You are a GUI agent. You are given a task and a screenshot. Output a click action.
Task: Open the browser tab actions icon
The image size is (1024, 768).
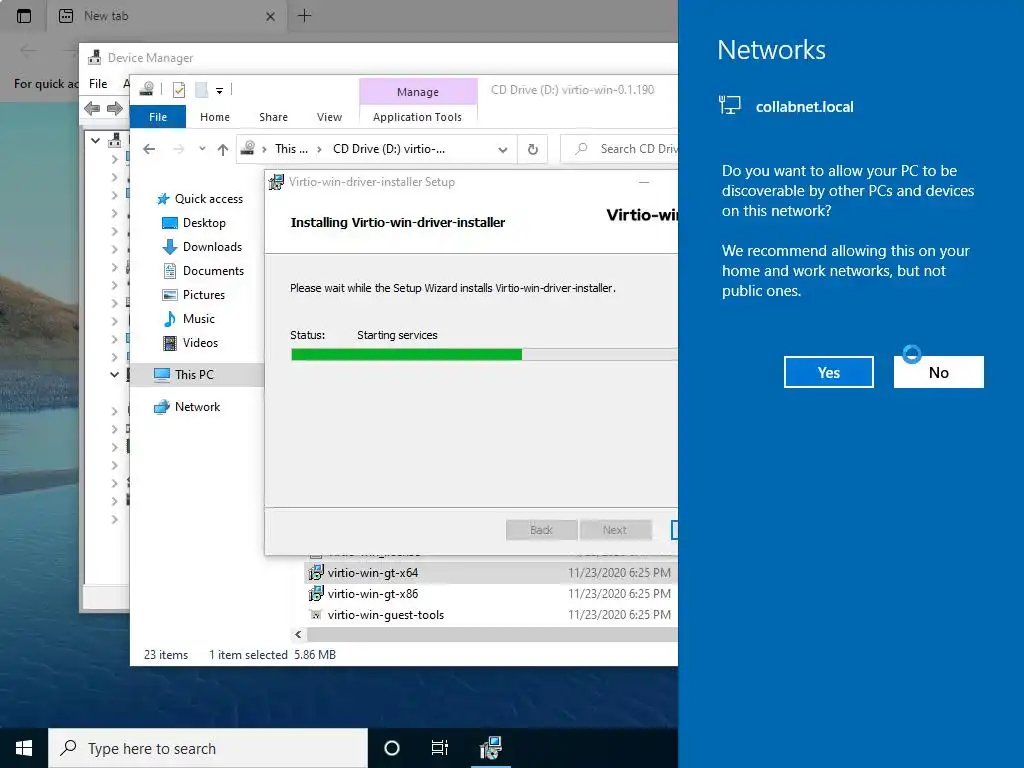pyautogui.click(x=24, y=16)
